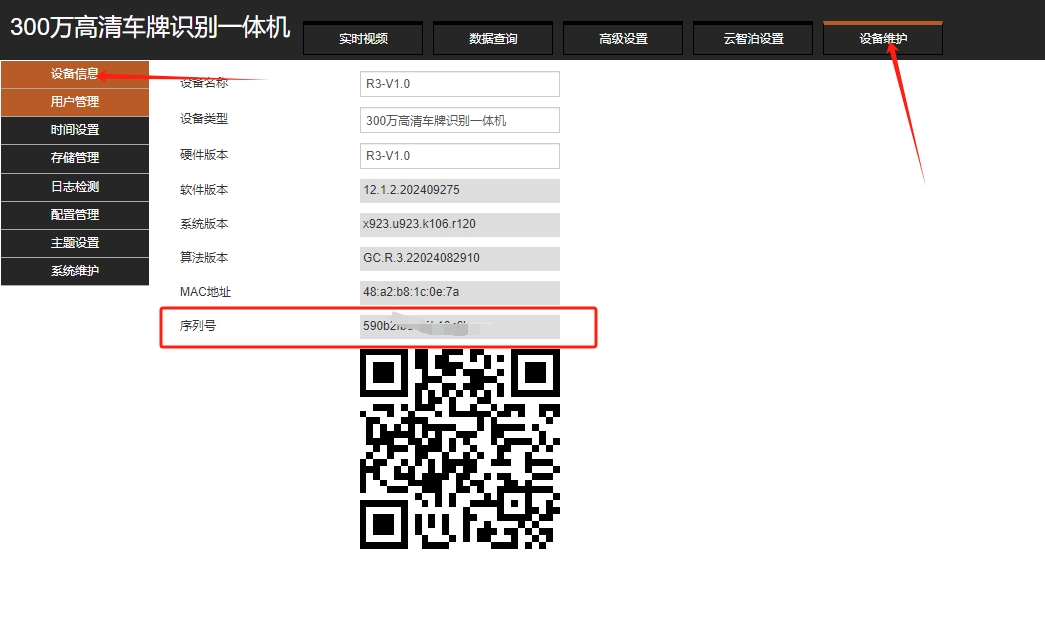Go to the 云智泊设置 tab
The height and width of the screenshot is (632, 1045).
[753, 39]
